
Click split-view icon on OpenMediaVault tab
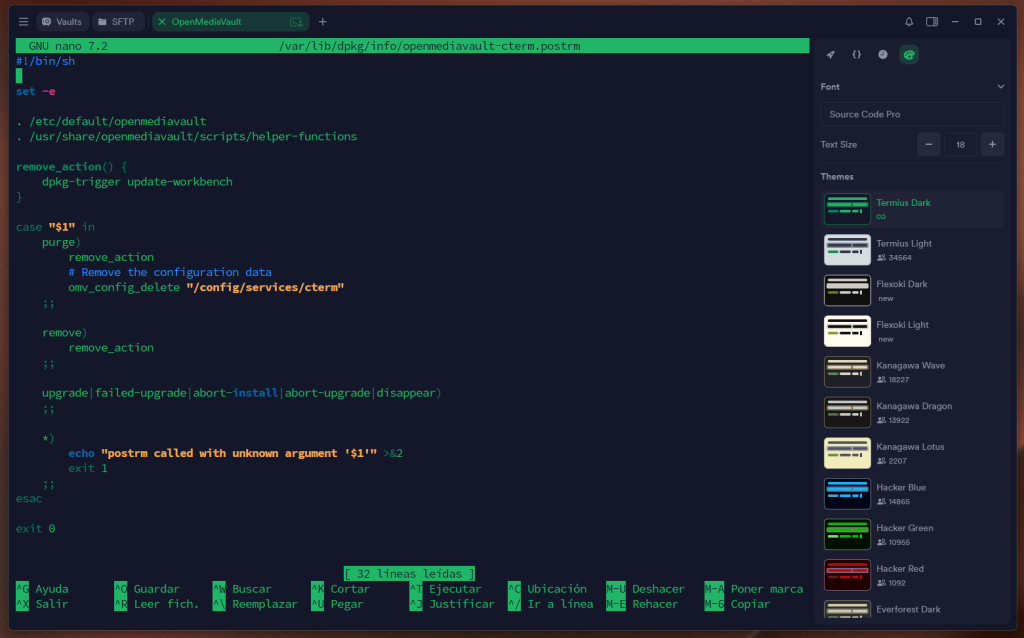pyautogui.click(x=296, y=21)
